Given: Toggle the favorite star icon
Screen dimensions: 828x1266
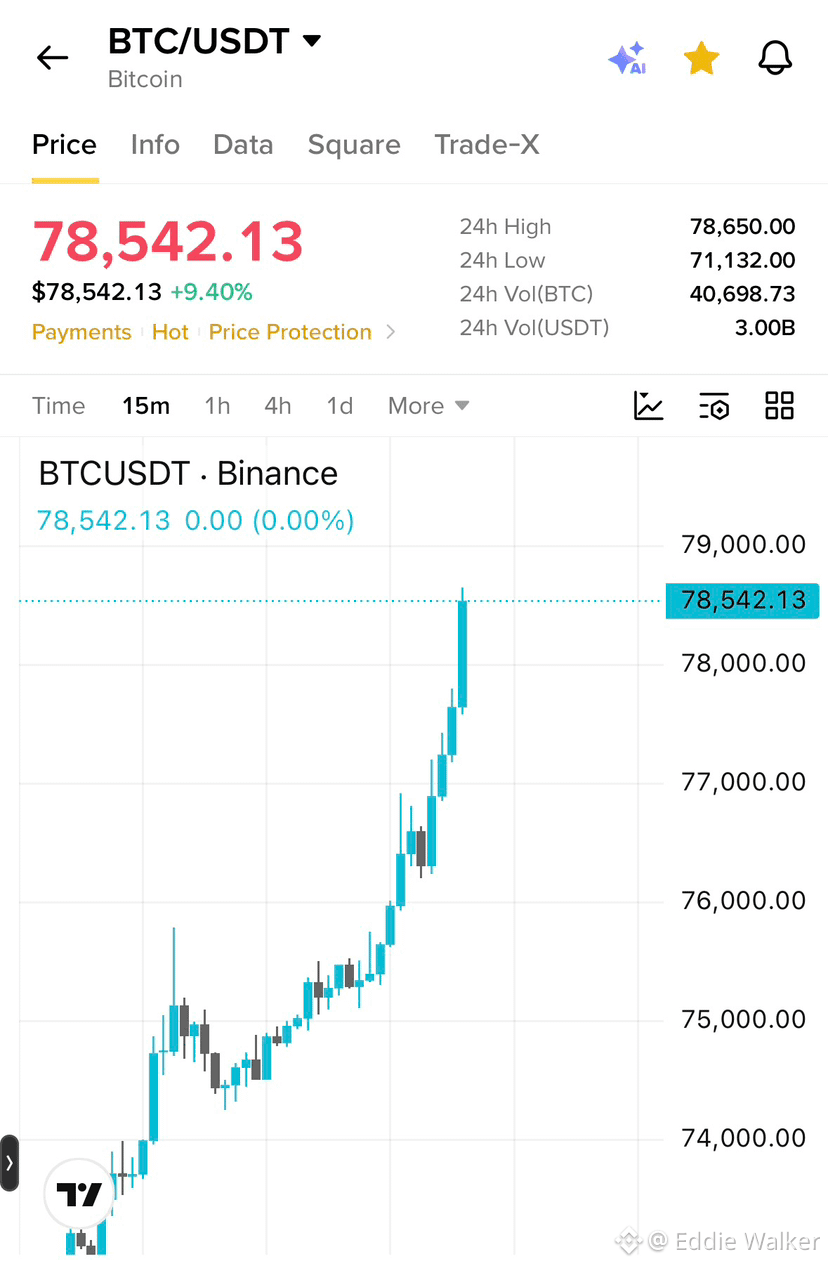Looking at the screenshot, I should coord(701,59).
